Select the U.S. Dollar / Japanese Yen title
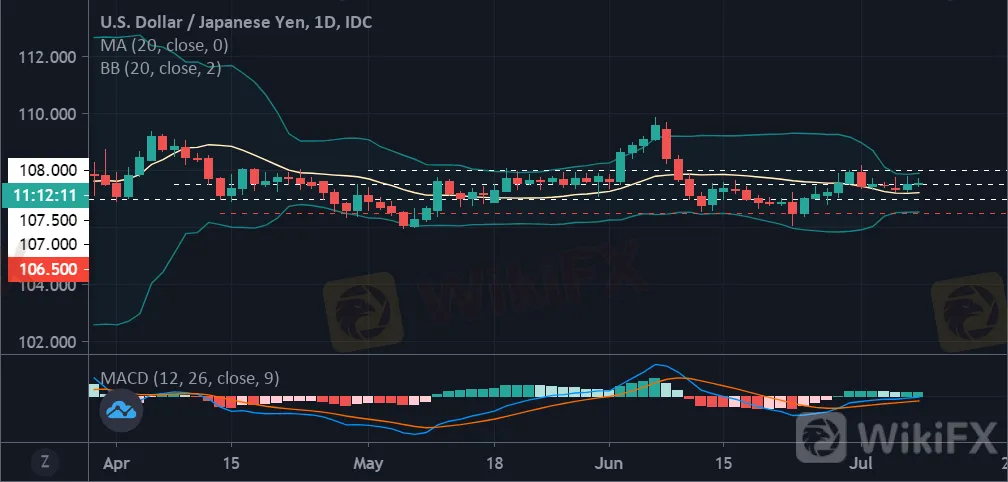The width and height of the screenshot is (1008, 482). pyautogui.click(x=236, y=22)
